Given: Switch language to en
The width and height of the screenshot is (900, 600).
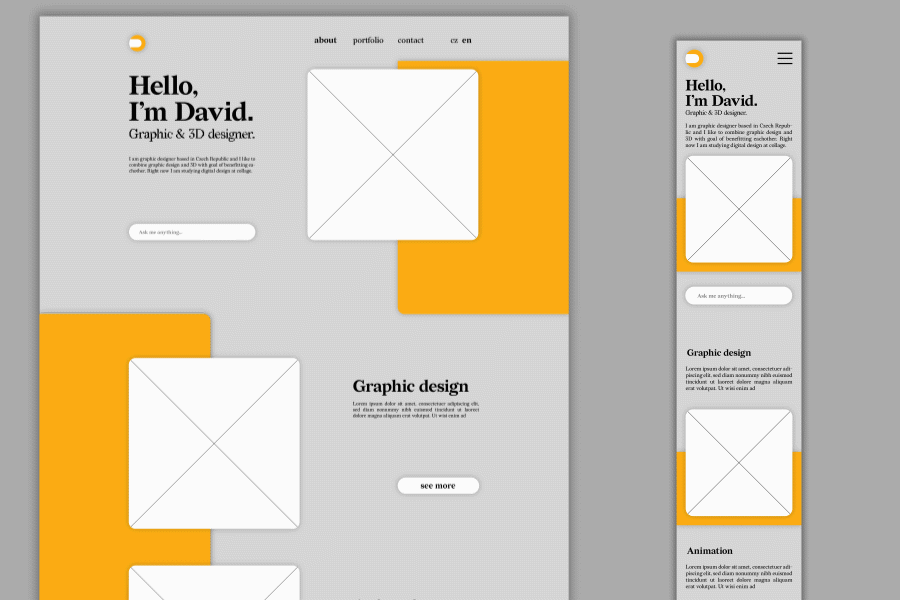Looking at the screenshot, I should [467, 41].
